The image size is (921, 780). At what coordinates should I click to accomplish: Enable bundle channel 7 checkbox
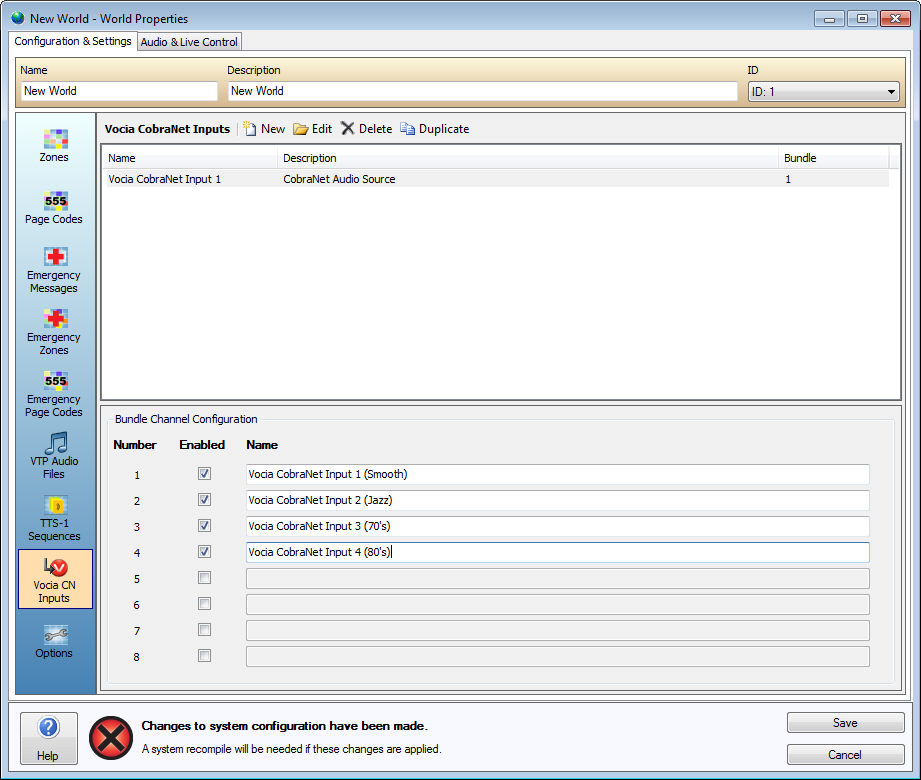[204, 630]
